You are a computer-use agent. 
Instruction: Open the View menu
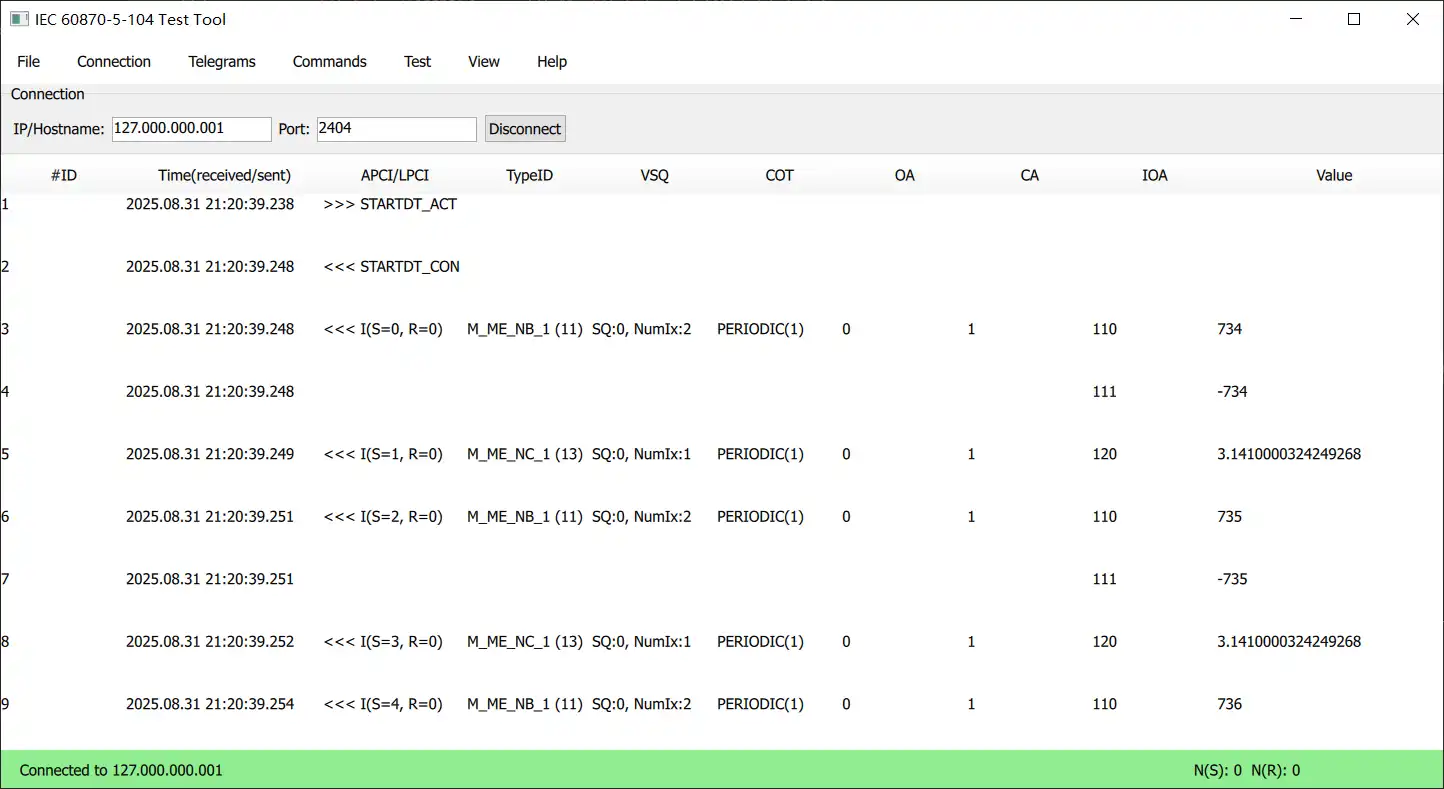(x=483, y=62)
